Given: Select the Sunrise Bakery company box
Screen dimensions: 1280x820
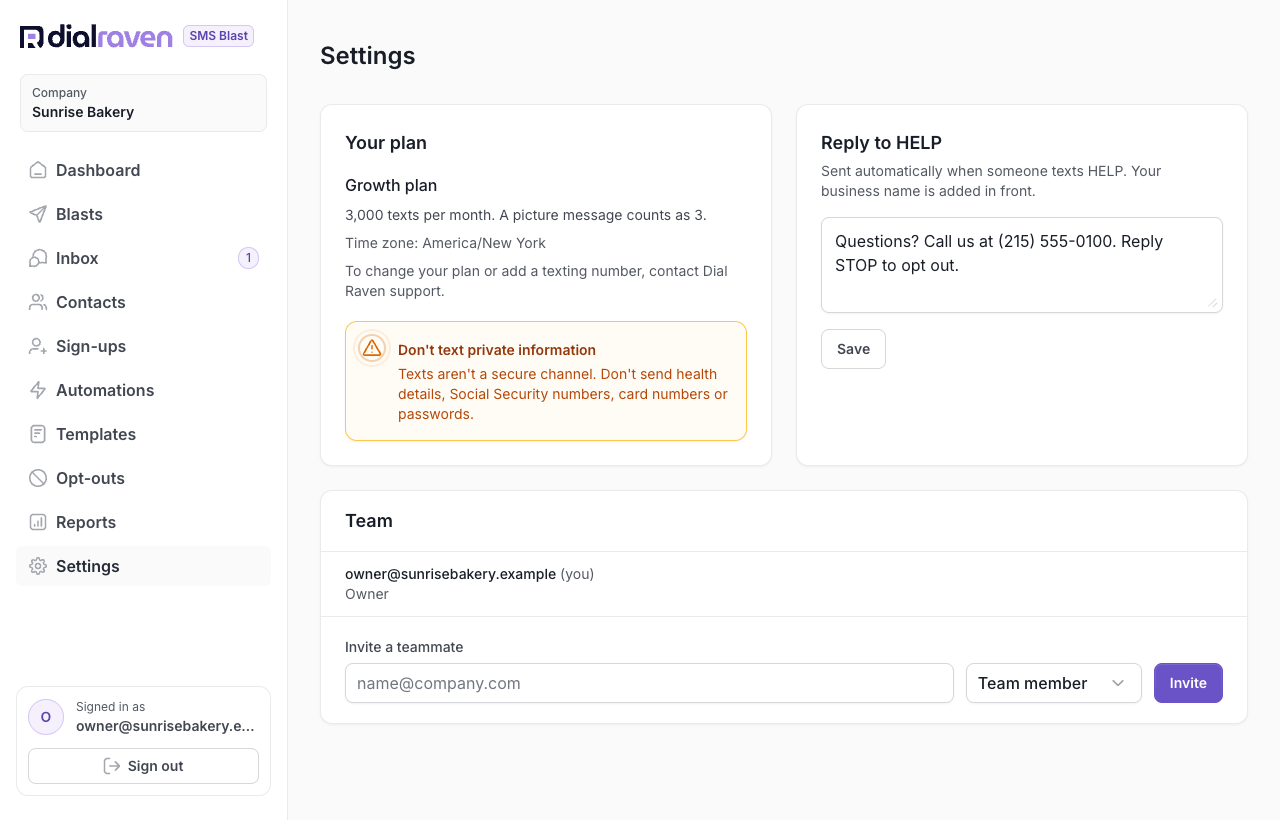Looking at the screenshot, I should coord(143,103).
